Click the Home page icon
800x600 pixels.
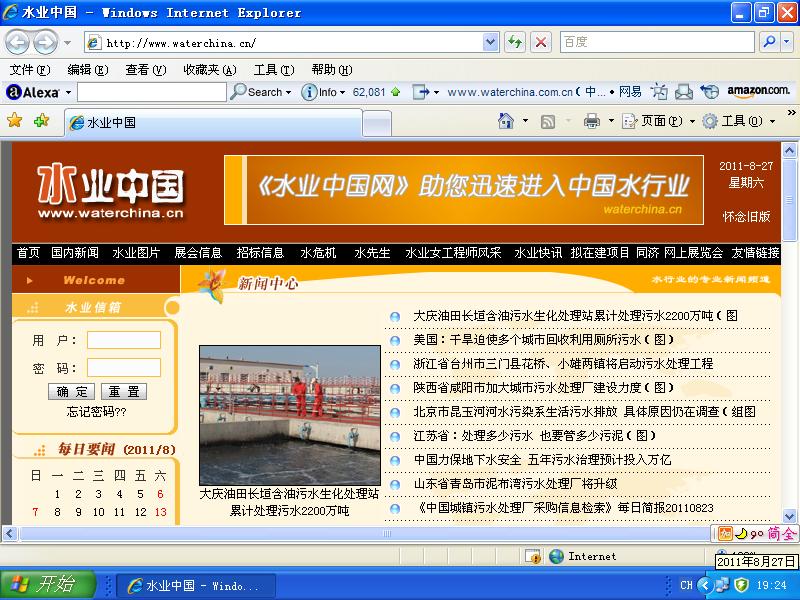point(506,121)
